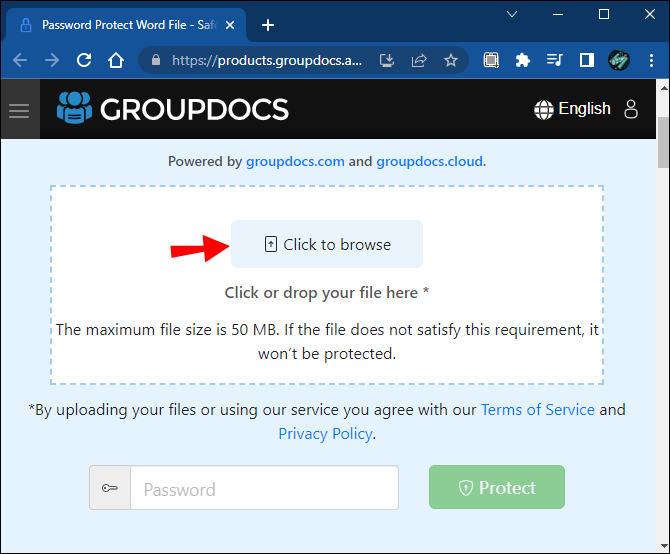Minimize the browser window
Screen dimensions: 670x554
coord(558,15)
